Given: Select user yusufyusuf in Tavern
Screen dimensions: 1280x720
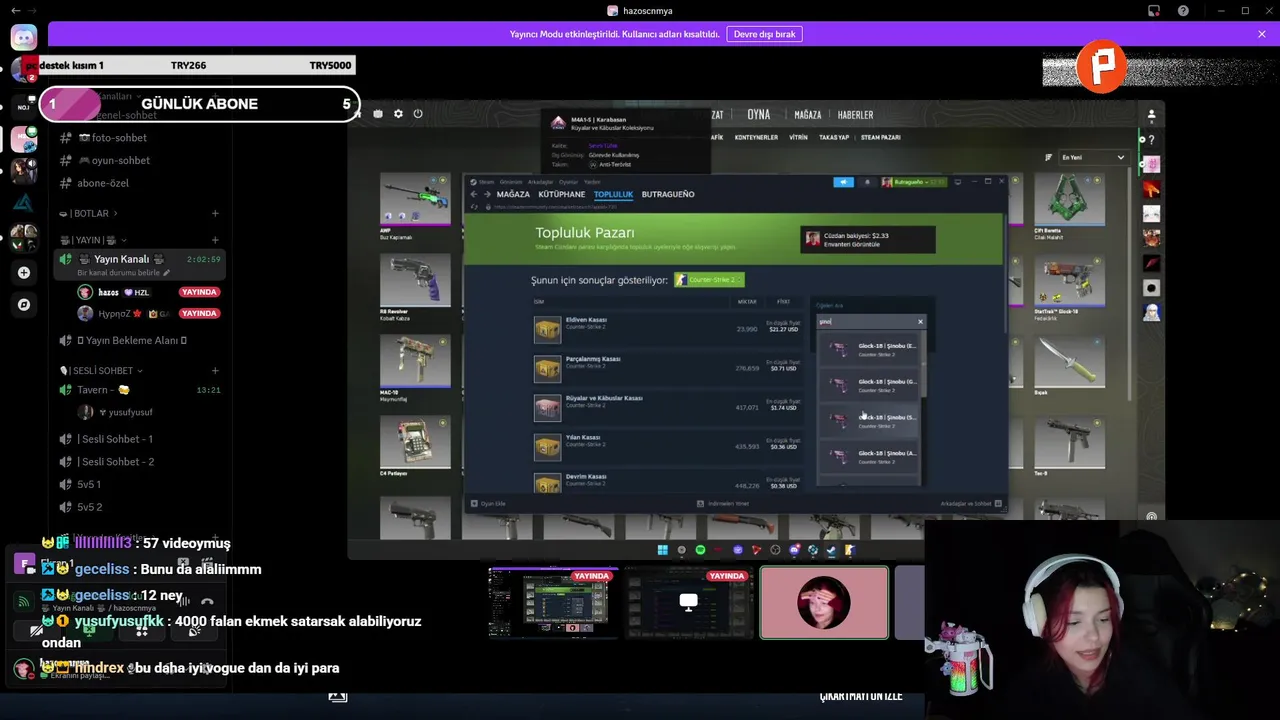Looking at the screenshot, I should click(x=148, y=412).
